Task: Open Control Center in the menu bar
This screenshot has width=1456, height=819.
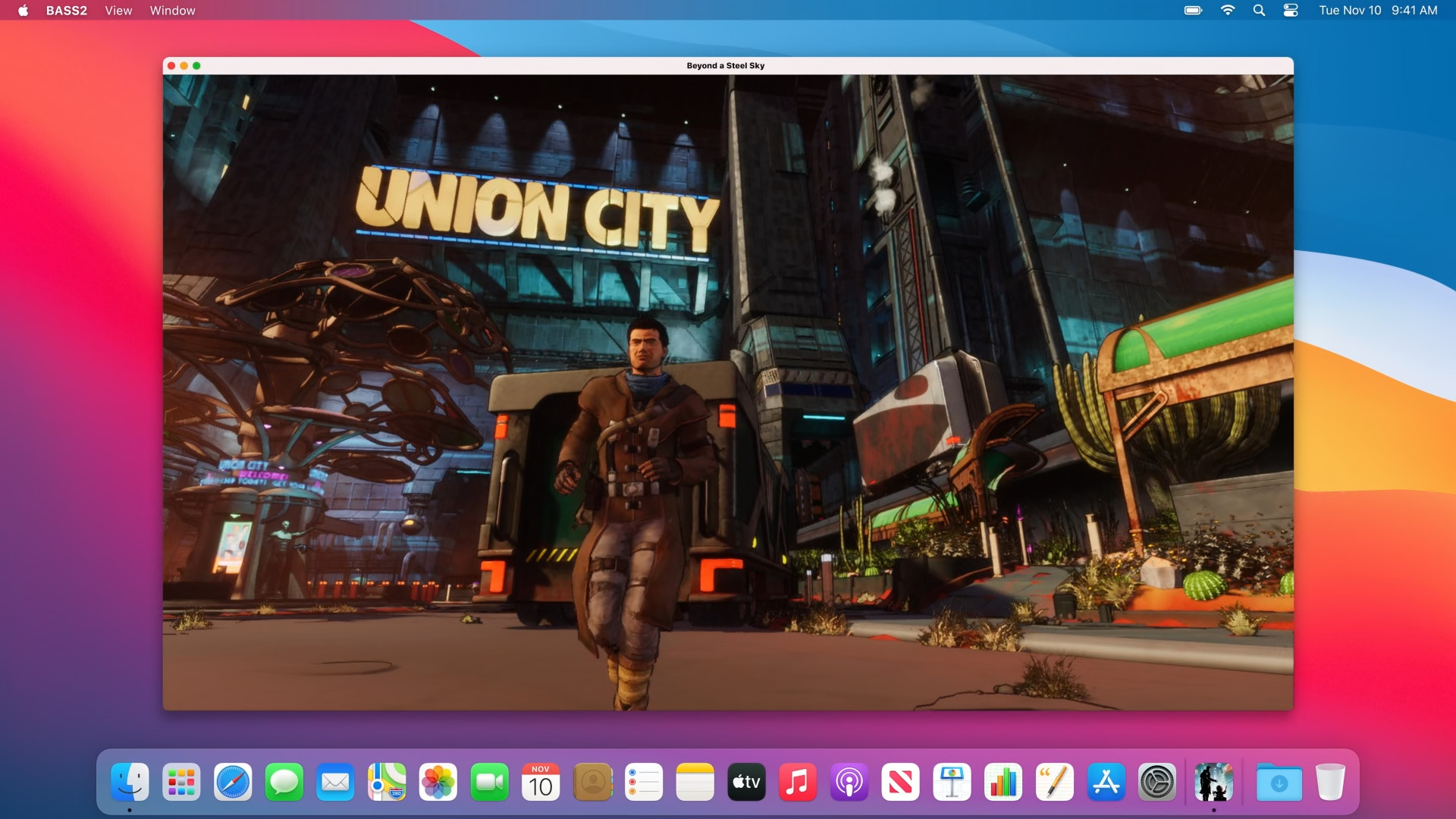Action: [1291, 11]
